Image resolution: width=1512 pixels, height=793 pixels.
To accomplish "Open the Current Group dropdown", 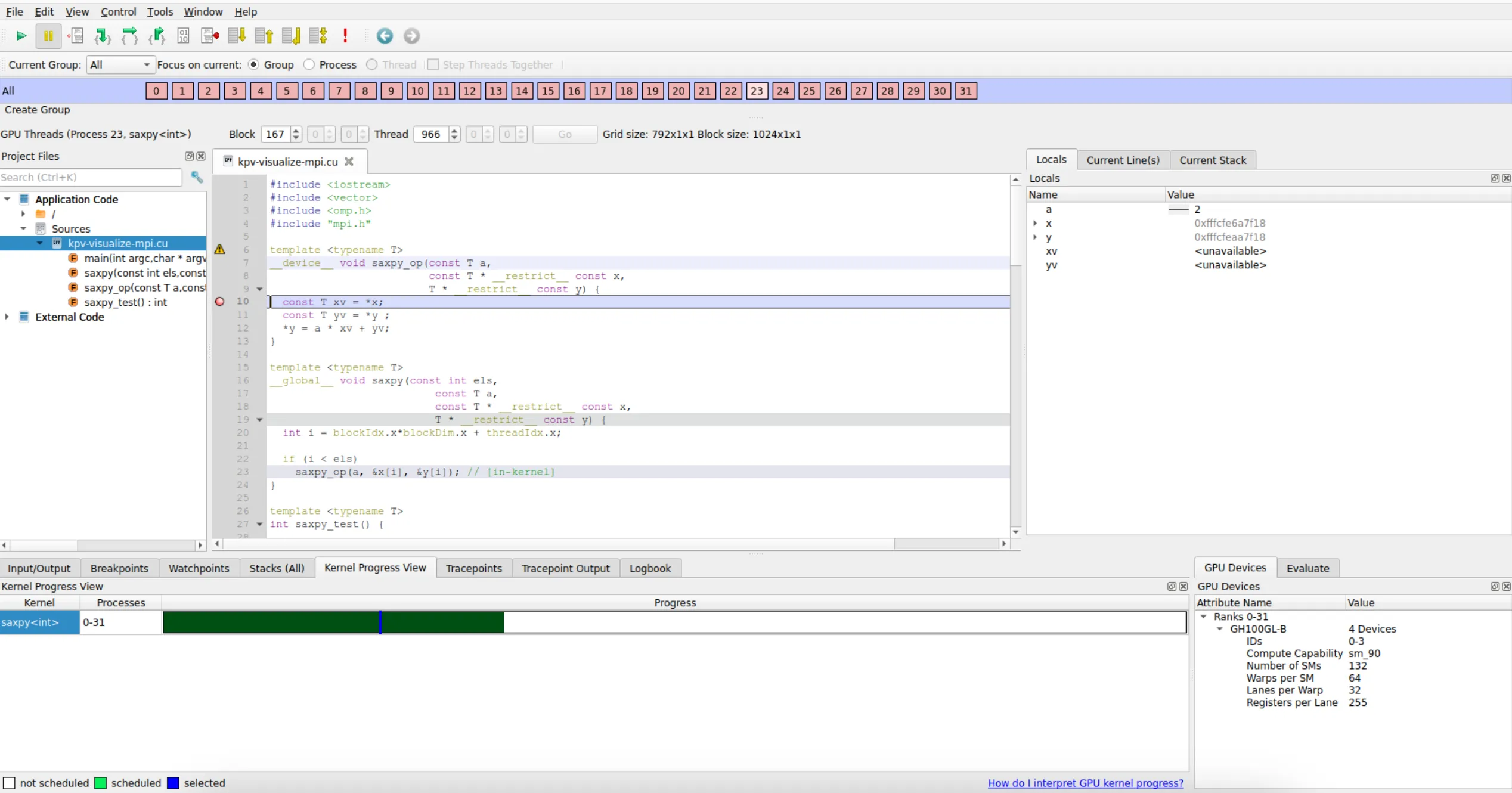I will 116,64.
